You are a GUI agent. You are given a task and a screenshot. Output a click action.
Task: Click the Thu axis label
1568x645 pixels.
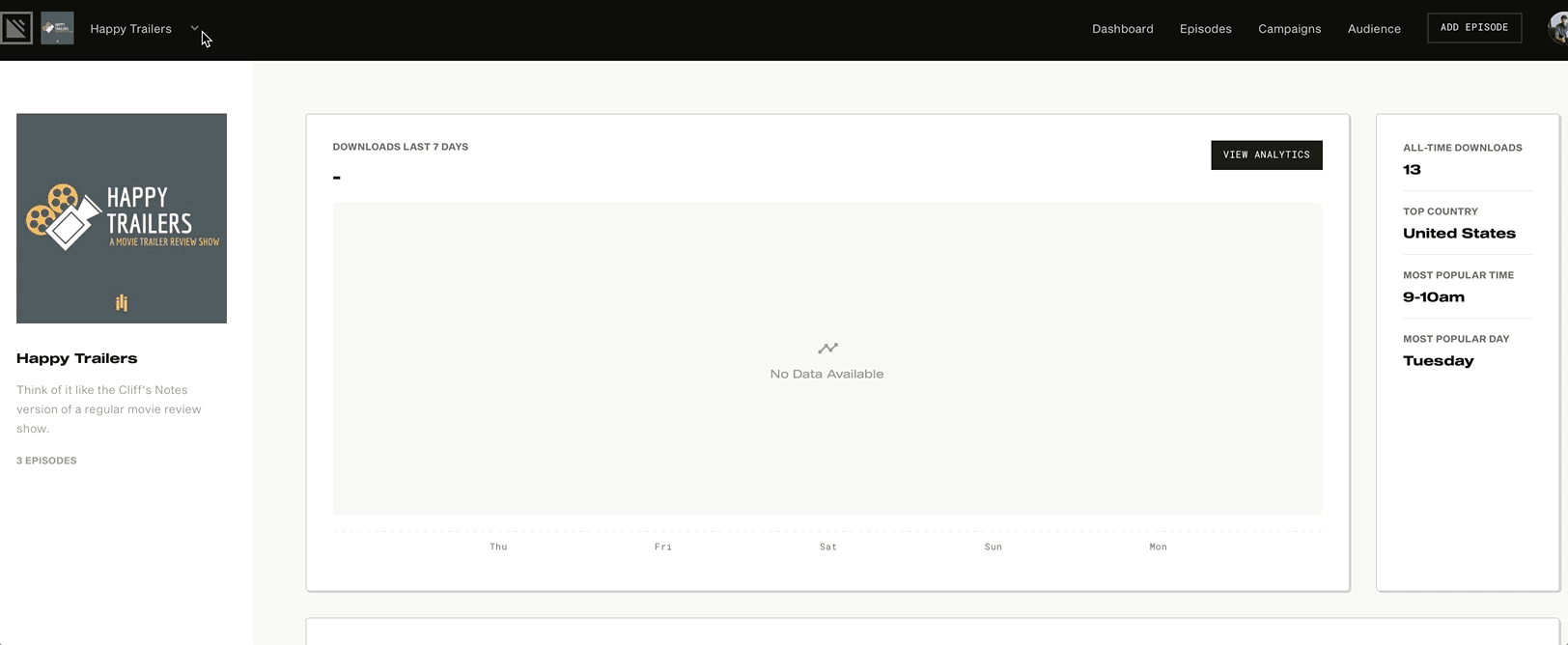498,547
